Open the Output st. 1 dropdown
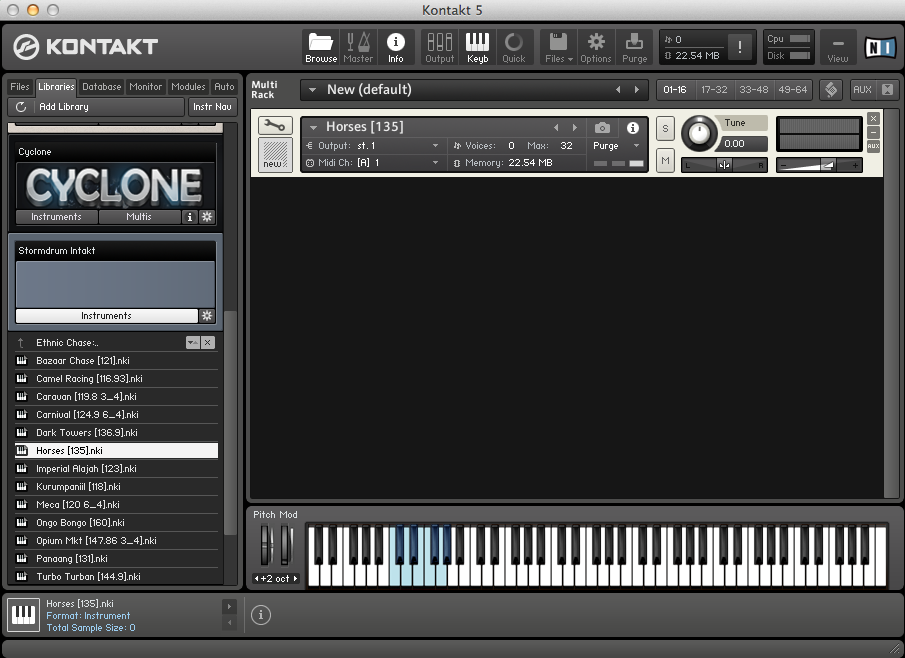905x658 pixels. [435, 145]
